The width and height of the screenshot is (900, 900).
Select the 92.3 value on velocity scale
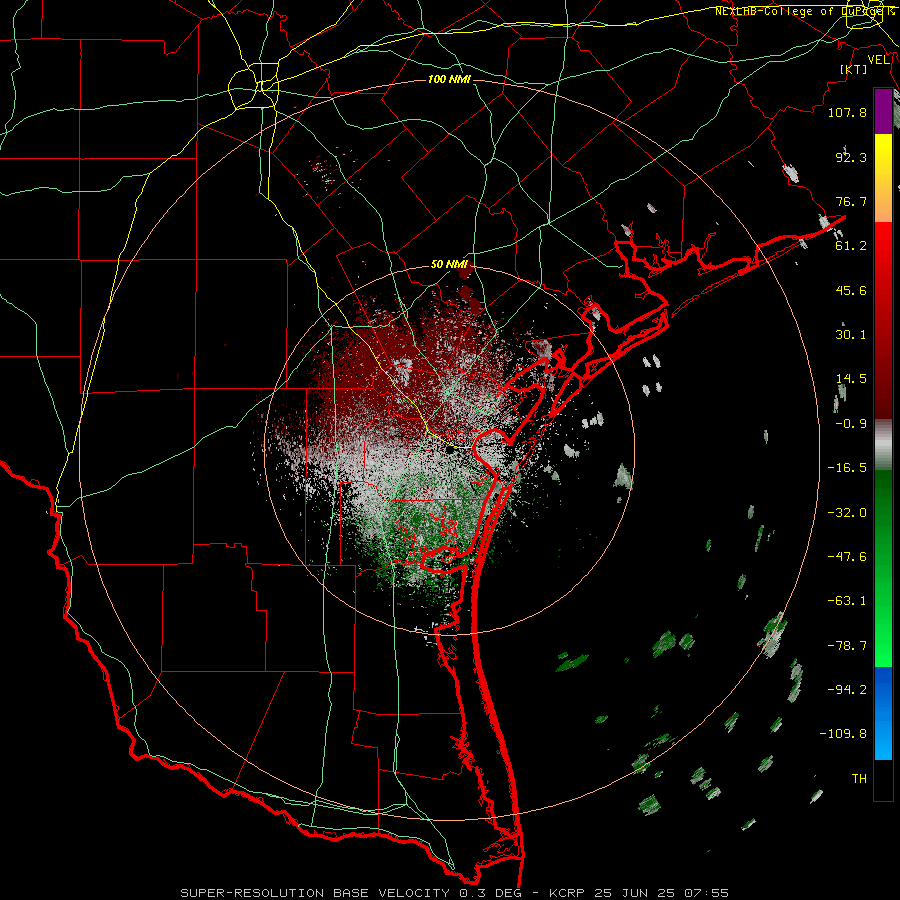click(x=851, y=157)
